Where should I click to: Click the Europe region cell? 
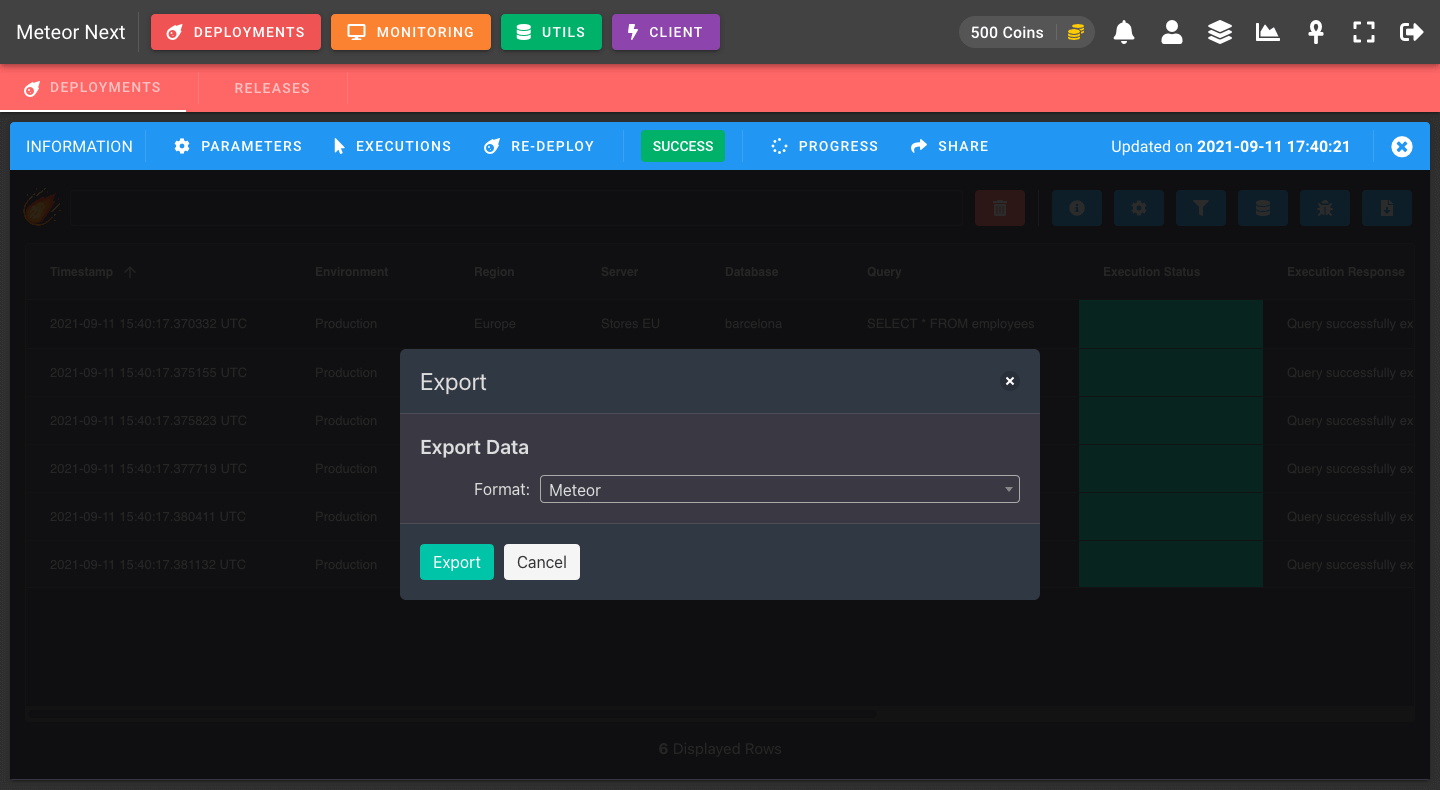tap(495, 324)
